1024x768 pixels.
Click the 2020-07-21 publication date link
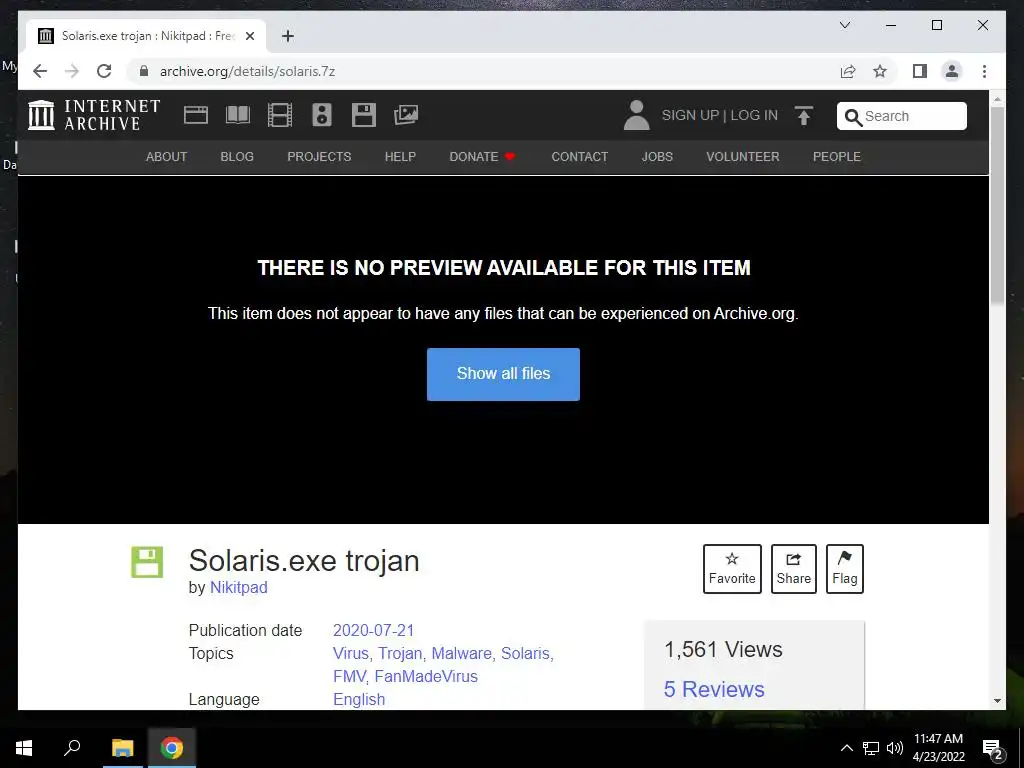click(x=374, y=630)
